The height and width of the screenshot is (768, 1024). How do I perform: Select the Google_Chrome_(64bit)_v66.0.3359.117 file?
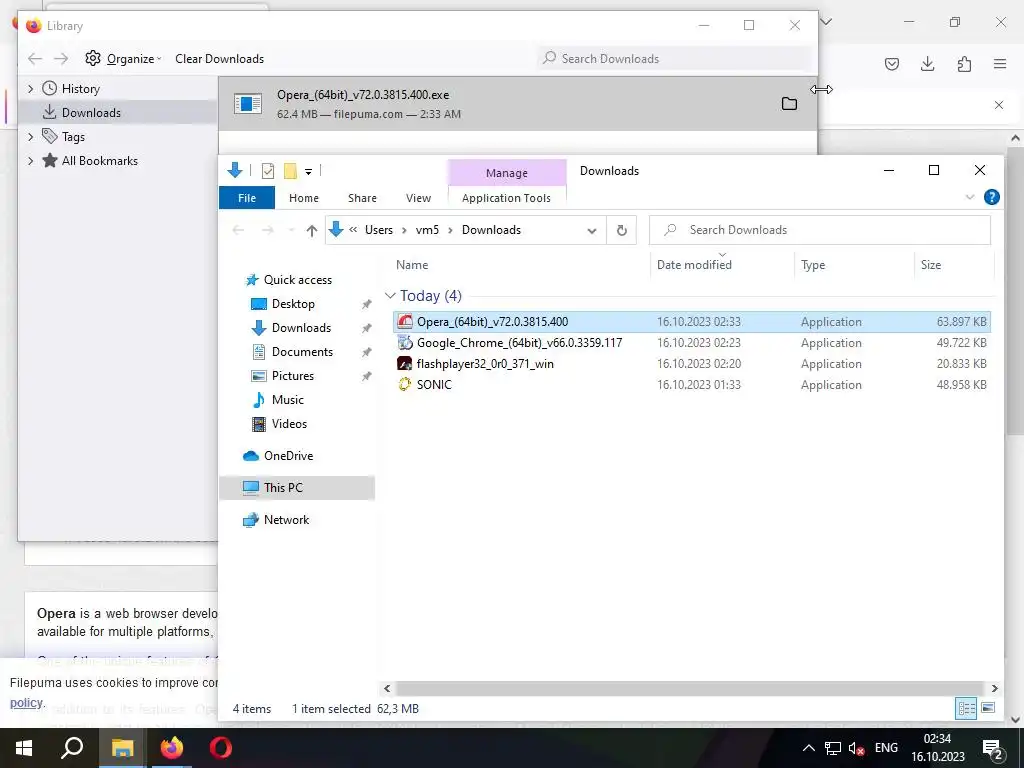click(692, 343)
